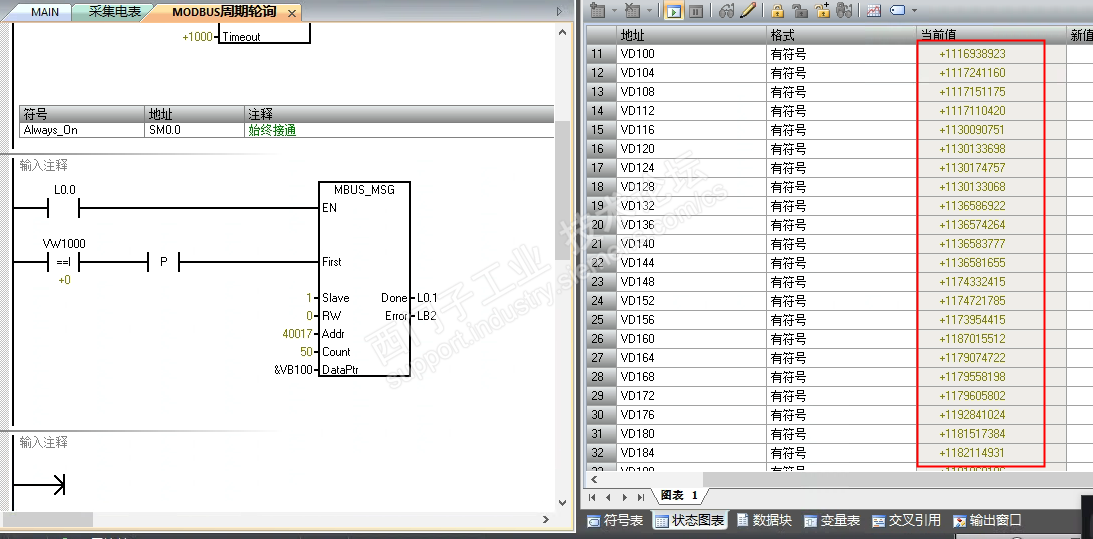The height and width of the screenshot is (539, 1093).
Task: Click the delete row icon in status chart toolbar
Action: point(633,10)
